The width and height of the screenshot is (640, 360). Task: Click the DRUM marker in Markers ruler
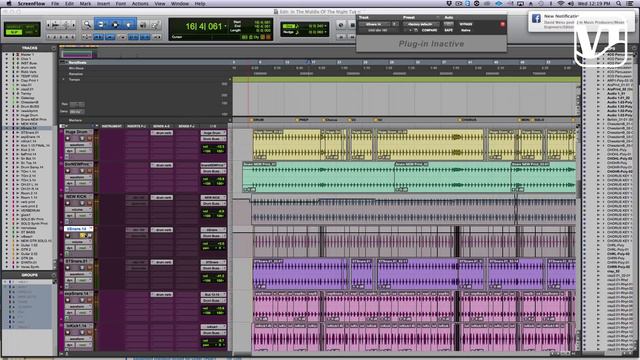click(x=258, y=120)
